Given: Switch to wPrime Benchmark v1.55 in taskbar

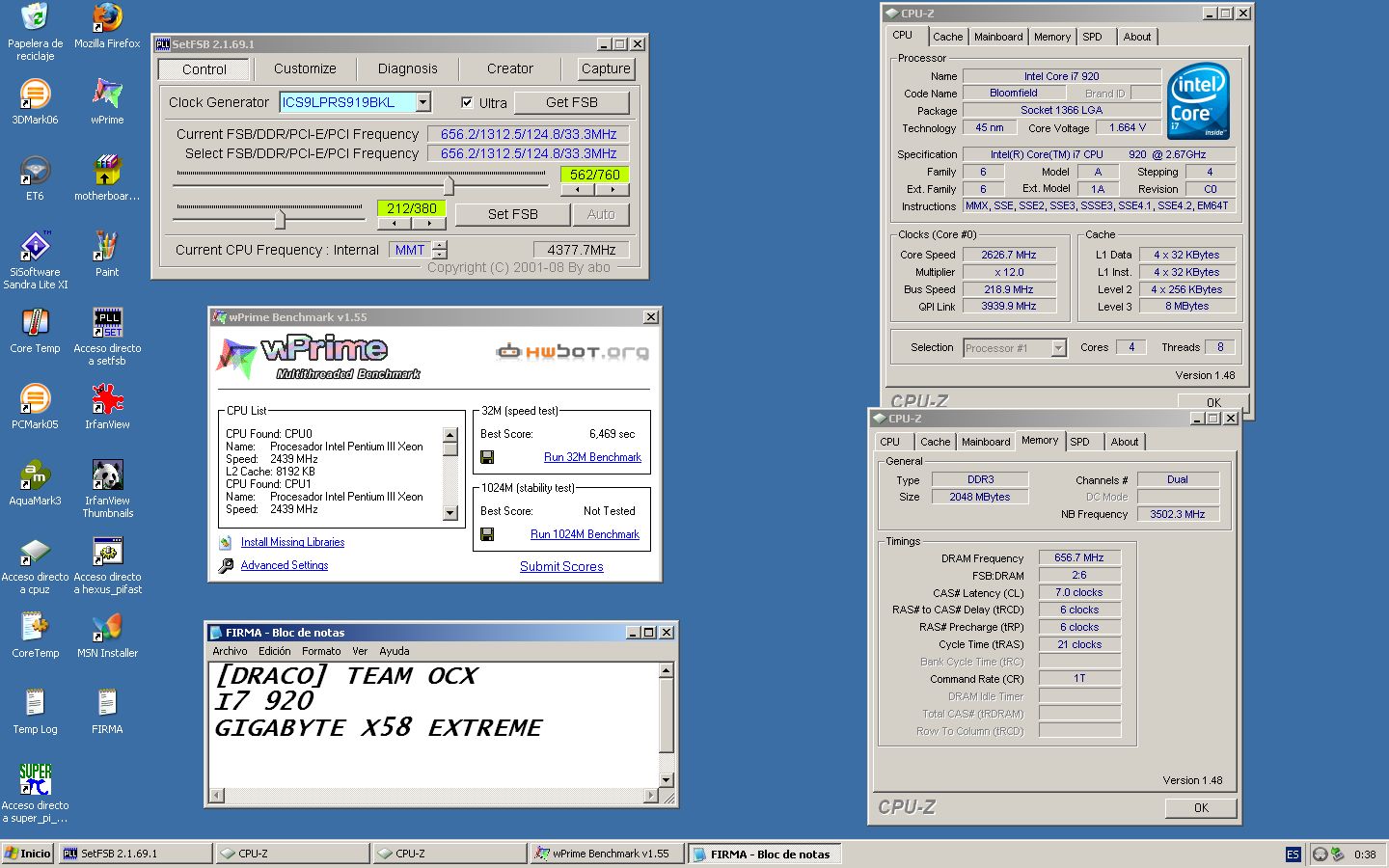Looking at the screenshot, I should [x=608, y=854].
